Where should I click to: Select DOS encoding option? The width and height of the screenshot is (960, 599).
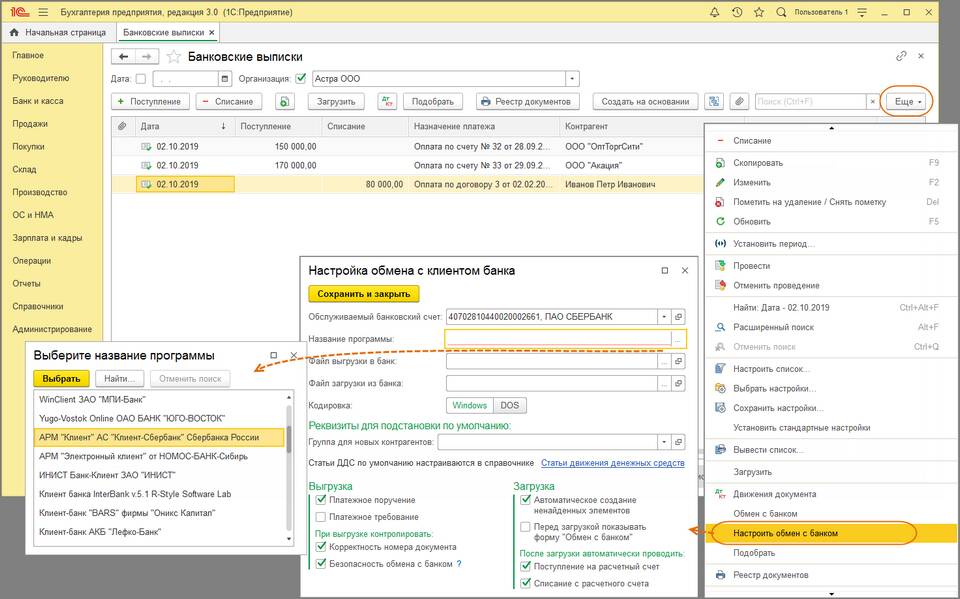[509, 405]
